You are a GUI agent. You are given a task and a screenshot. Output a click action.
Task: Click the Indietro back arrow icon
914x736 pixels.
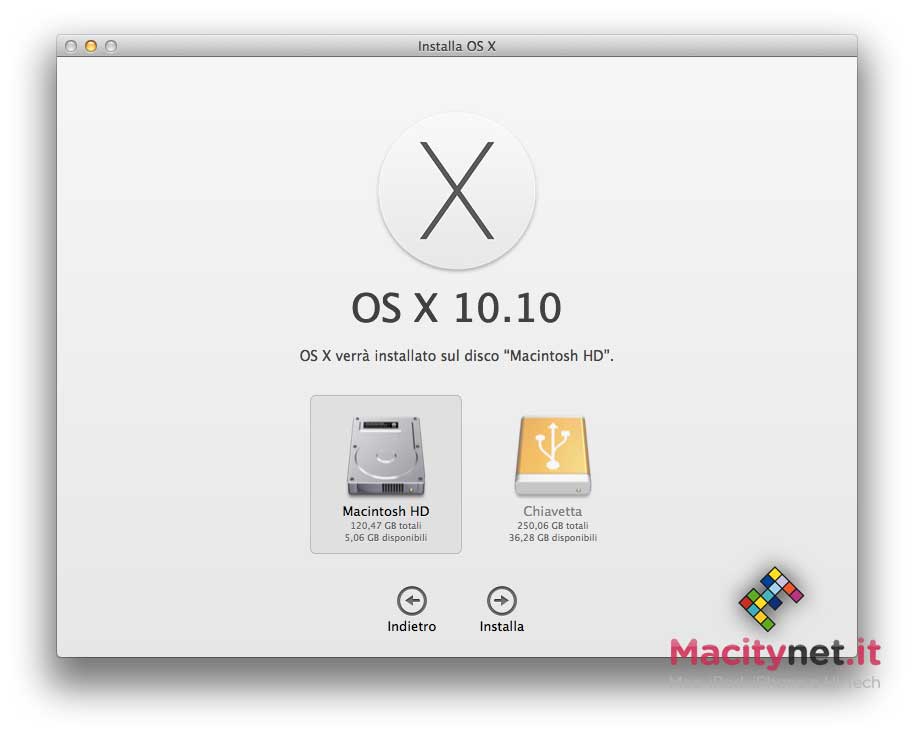(x=412, y=600)
